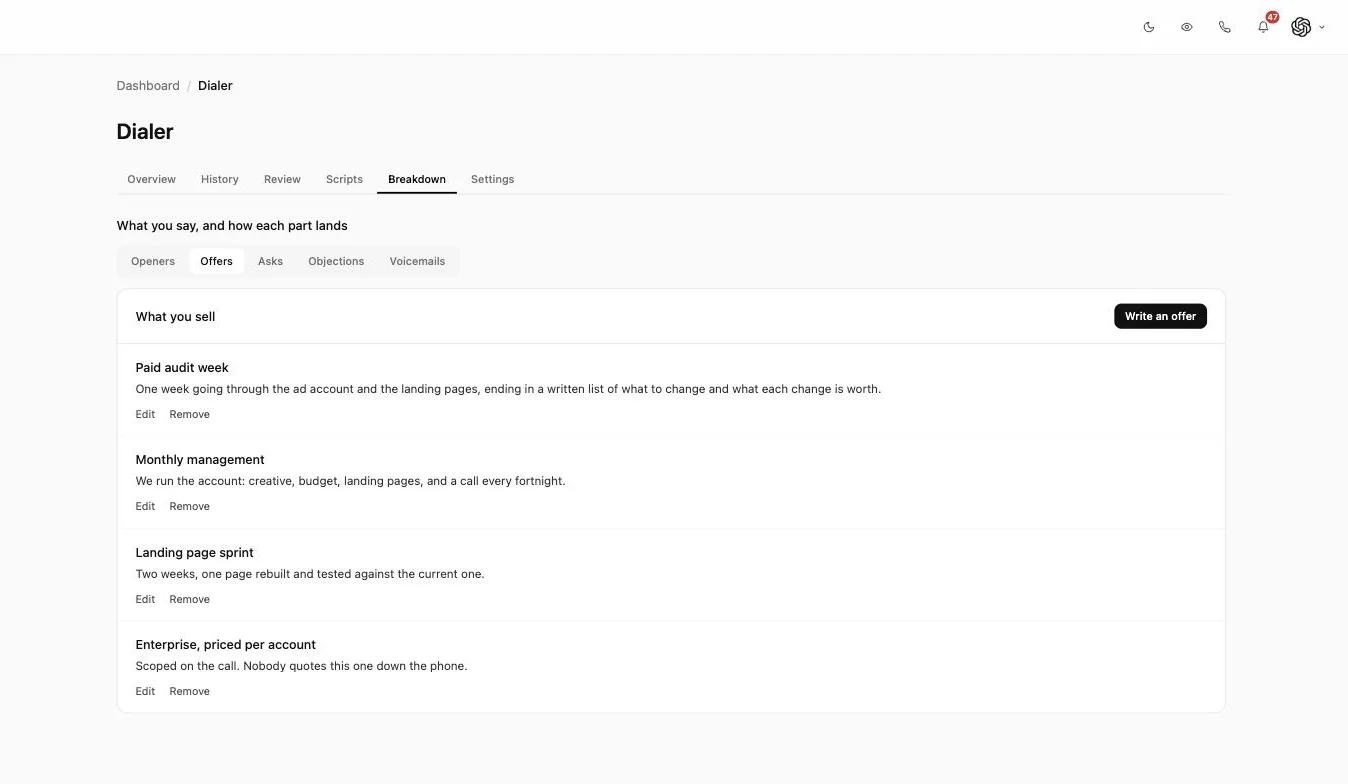This screenshot has width=1348, height=784.
Task: Click "We run the account" description
Action: [x=350, y=481]
